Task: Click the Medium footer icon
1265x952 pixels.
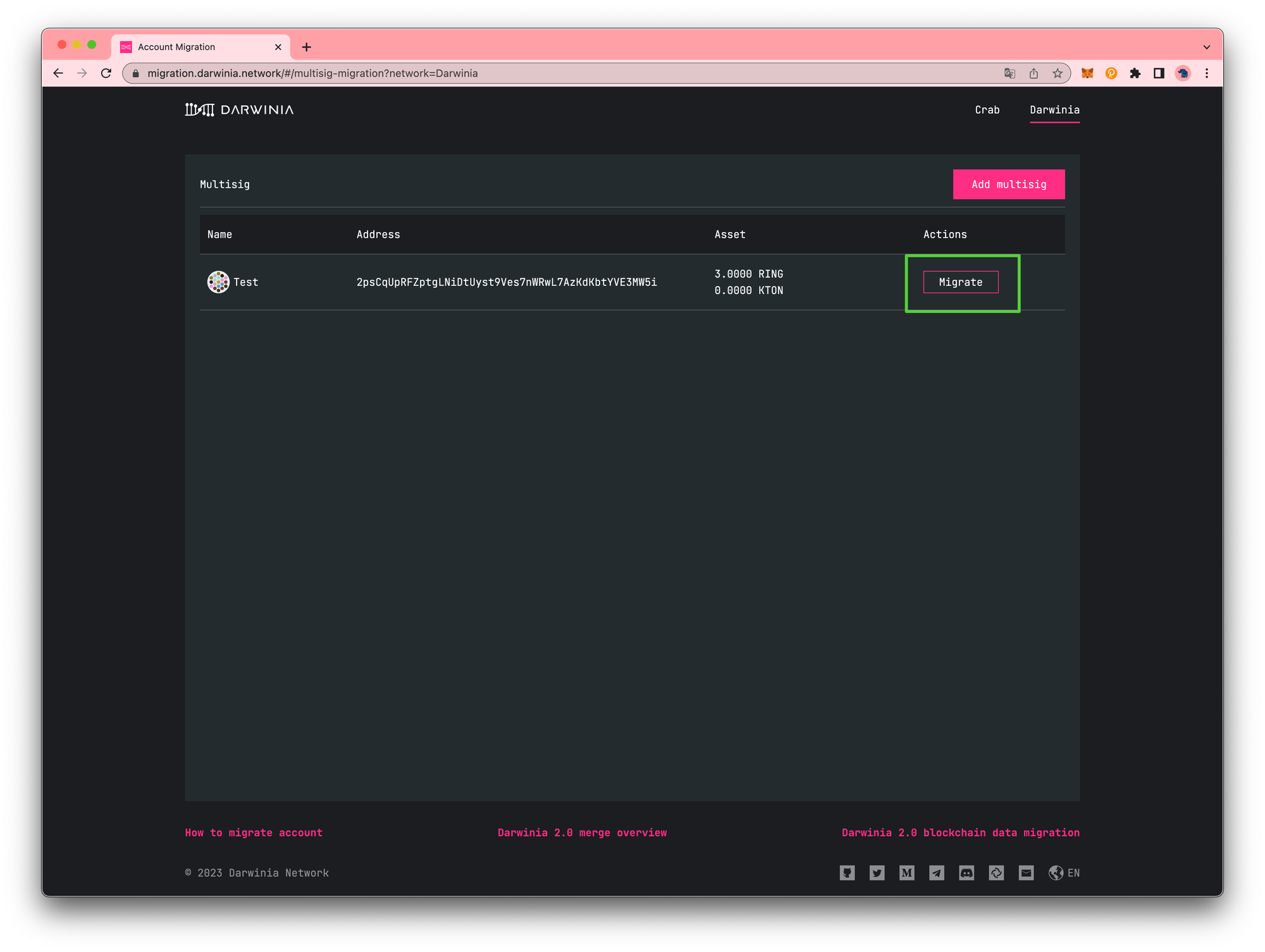Action: pyautogui.click(x=906, y=873)
